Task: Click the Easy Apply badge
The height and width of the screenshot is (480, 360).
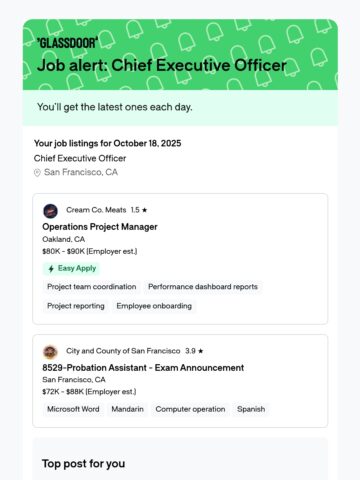Action: point(72,269)
